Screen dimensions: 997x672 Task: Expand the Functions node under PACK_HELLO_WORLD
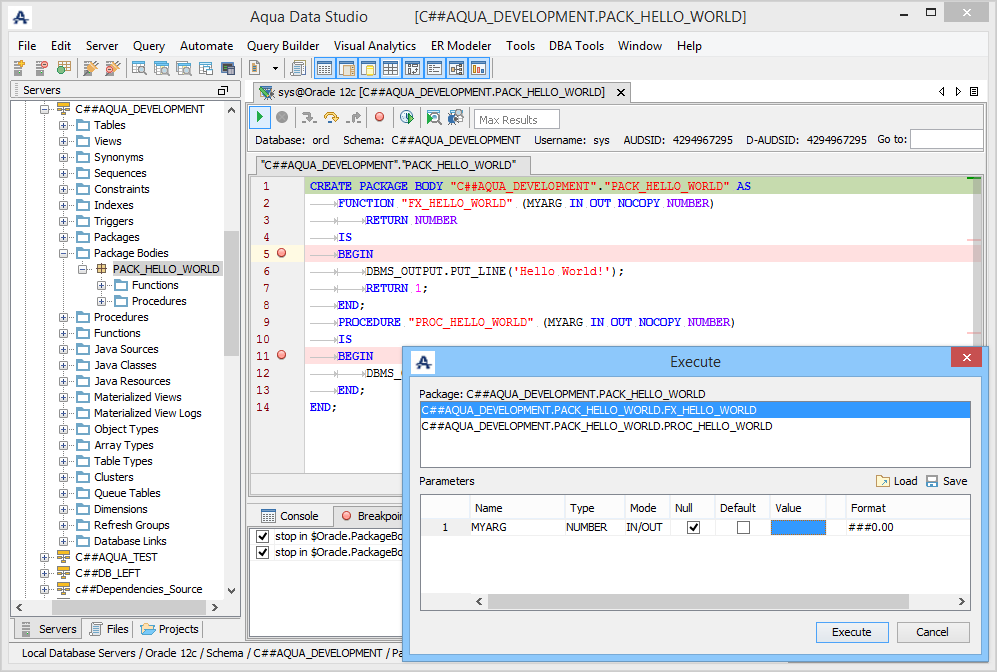pos(102,285)
